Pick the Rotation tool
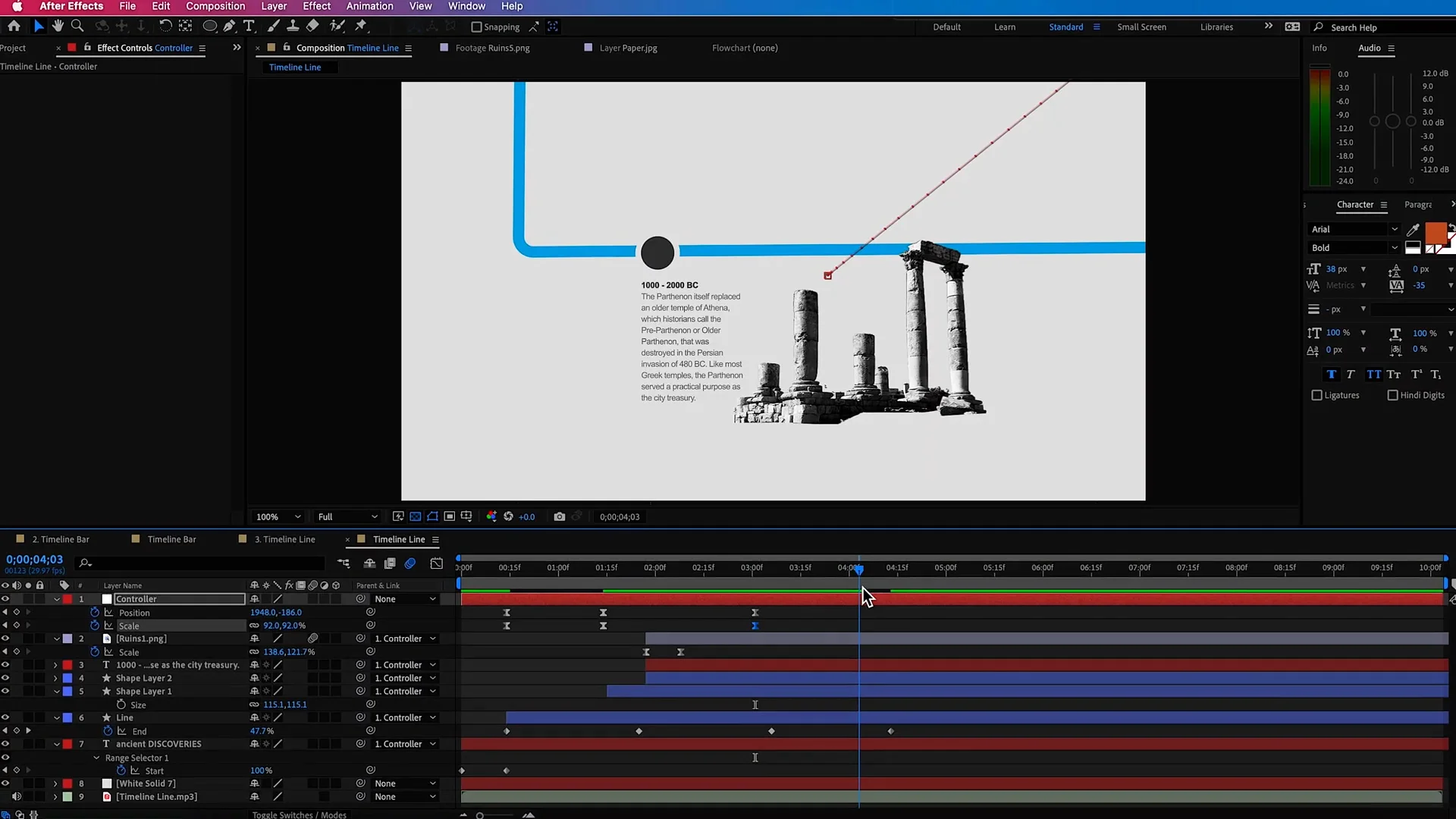The image size is (1456, 819). 165,26
